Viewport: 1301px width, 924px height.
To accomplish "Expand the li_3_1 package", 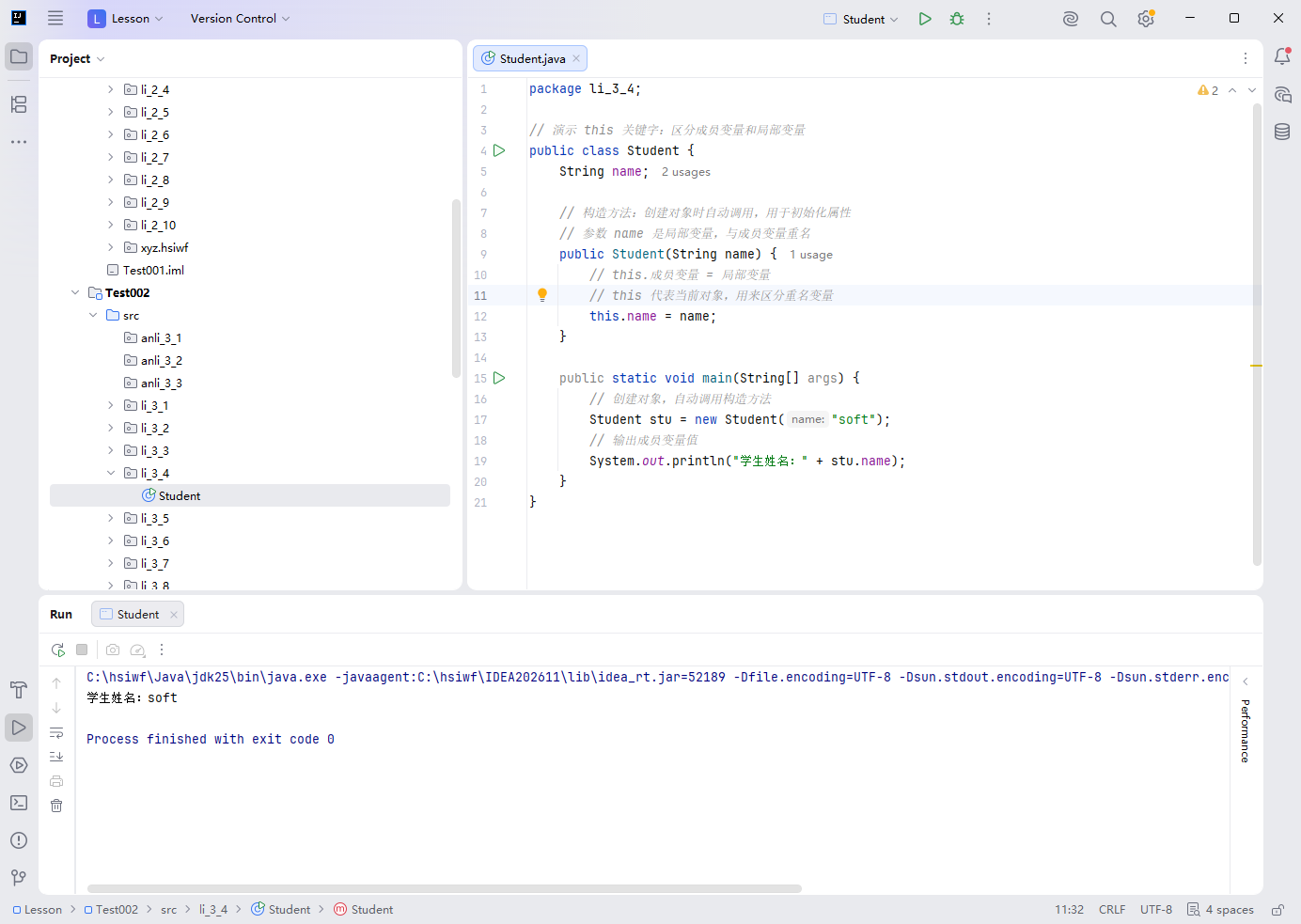I will click(110, 406).
